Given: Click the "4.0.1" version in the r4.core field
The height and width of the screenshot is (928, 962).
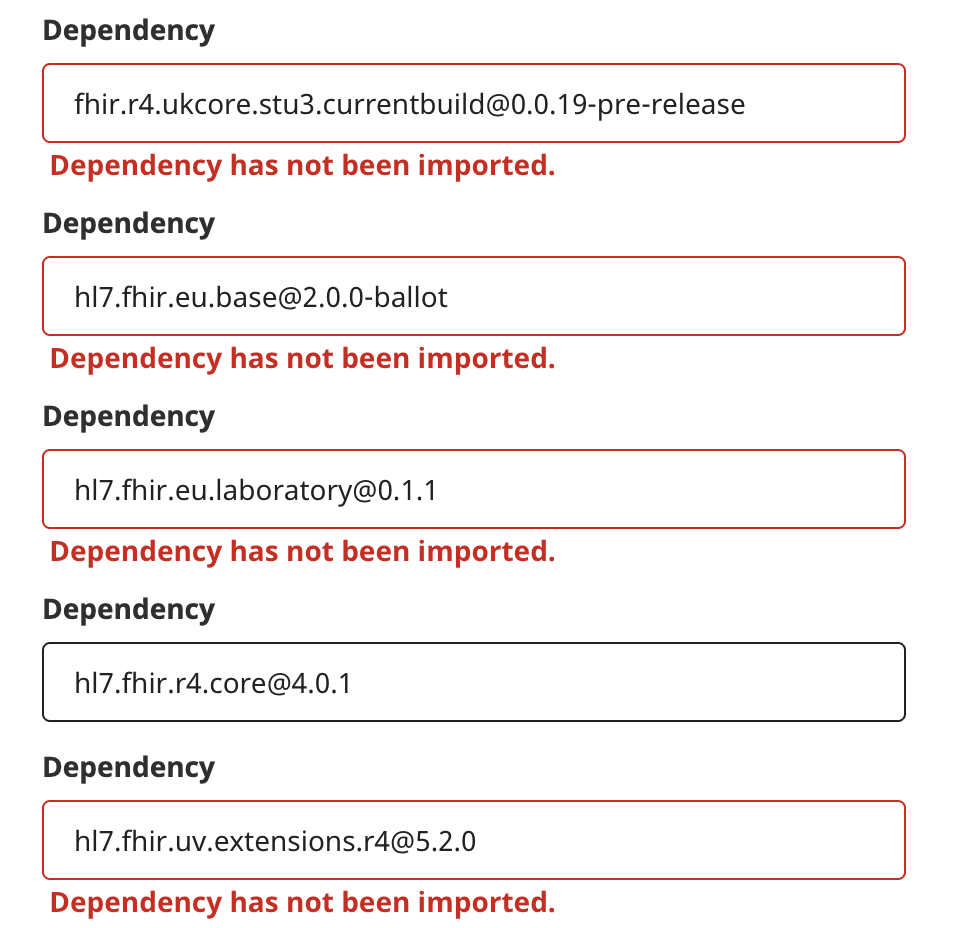Looking at the screenshot, I should coord(321,683).
